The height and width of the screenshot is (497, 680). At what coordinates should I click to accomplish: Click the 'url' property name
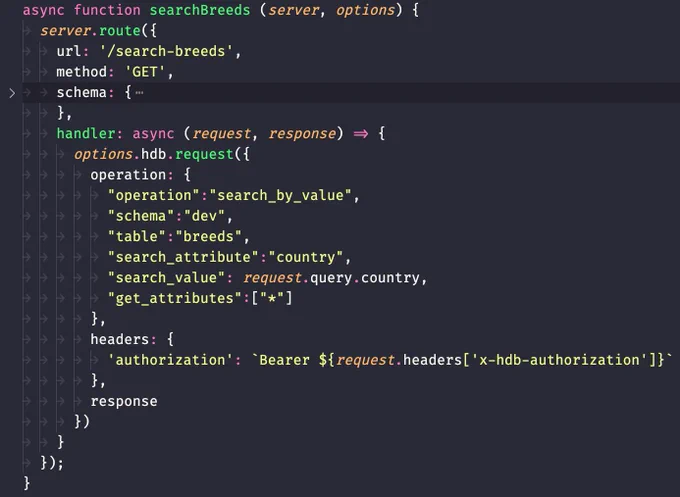click(69, 51)
